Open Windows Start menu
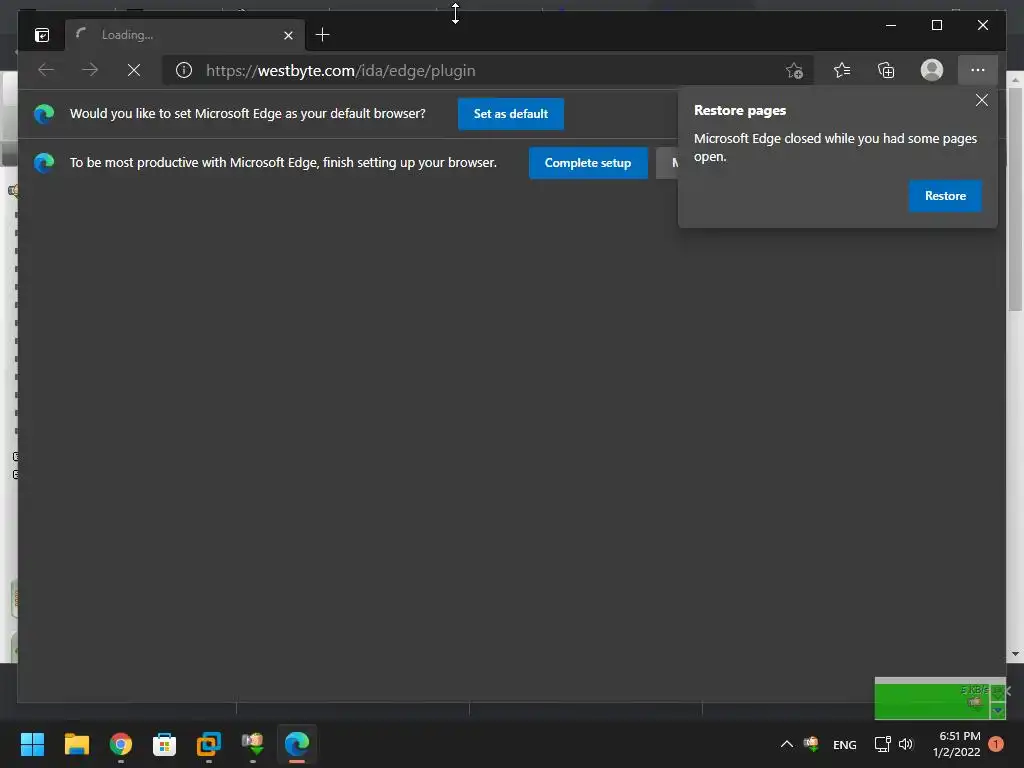The height and width of the screenshot is (768, 1024). pyautogui.click(x=32, y=744)
